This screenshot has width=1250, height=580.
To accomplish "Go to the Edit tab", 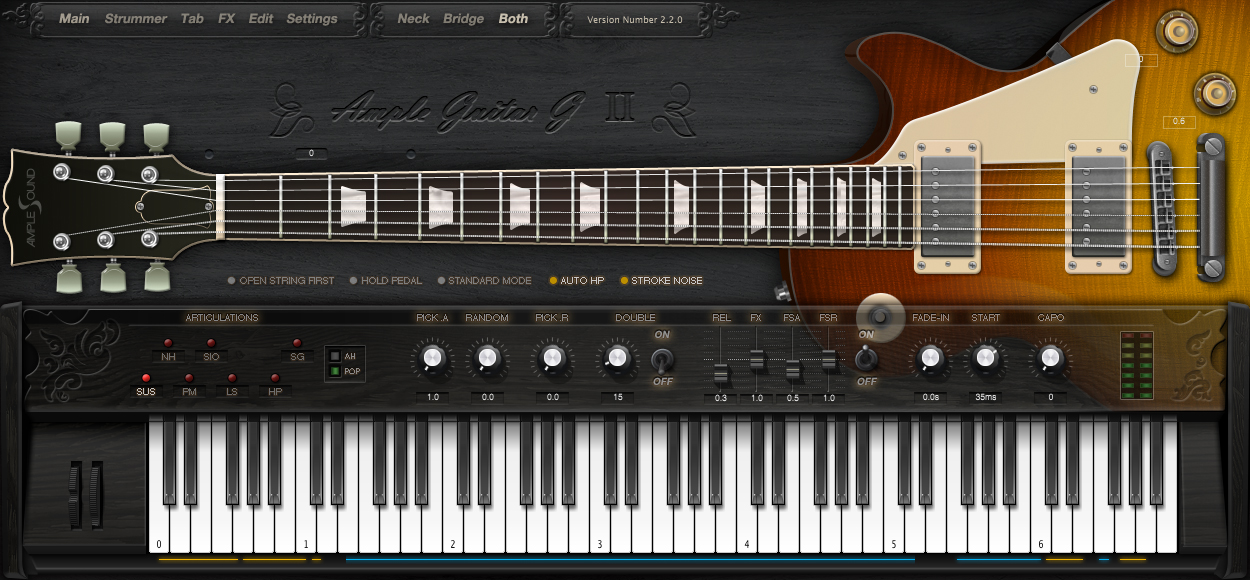I will point(261,18).
